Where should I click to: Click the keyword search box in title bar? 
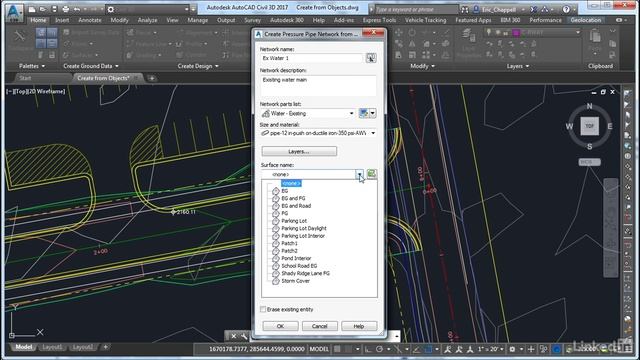tap(416, 9)
